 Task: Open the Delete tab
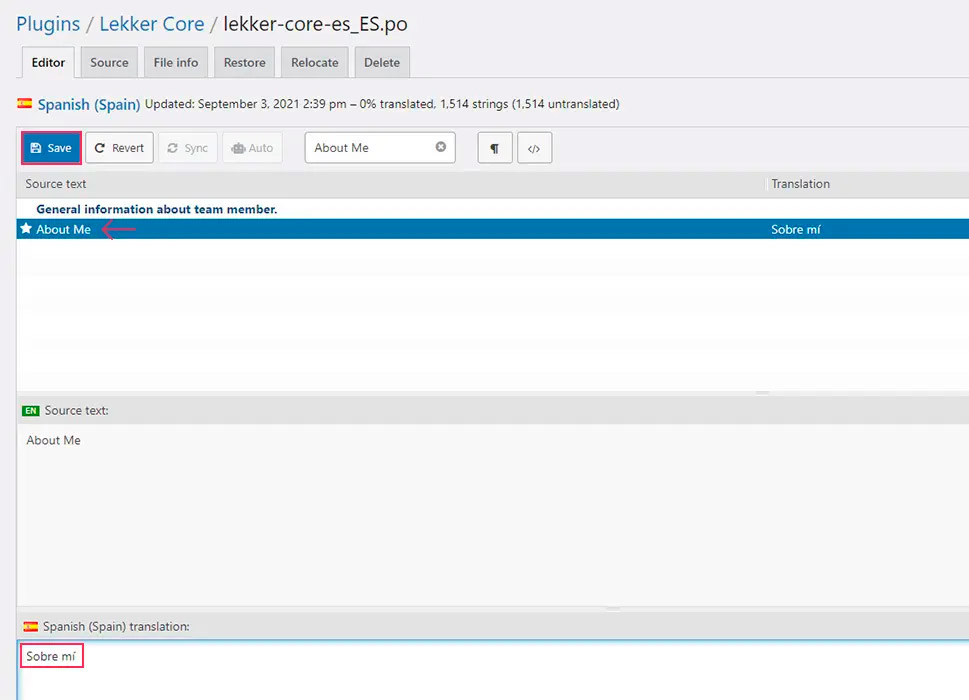point(381,62)
